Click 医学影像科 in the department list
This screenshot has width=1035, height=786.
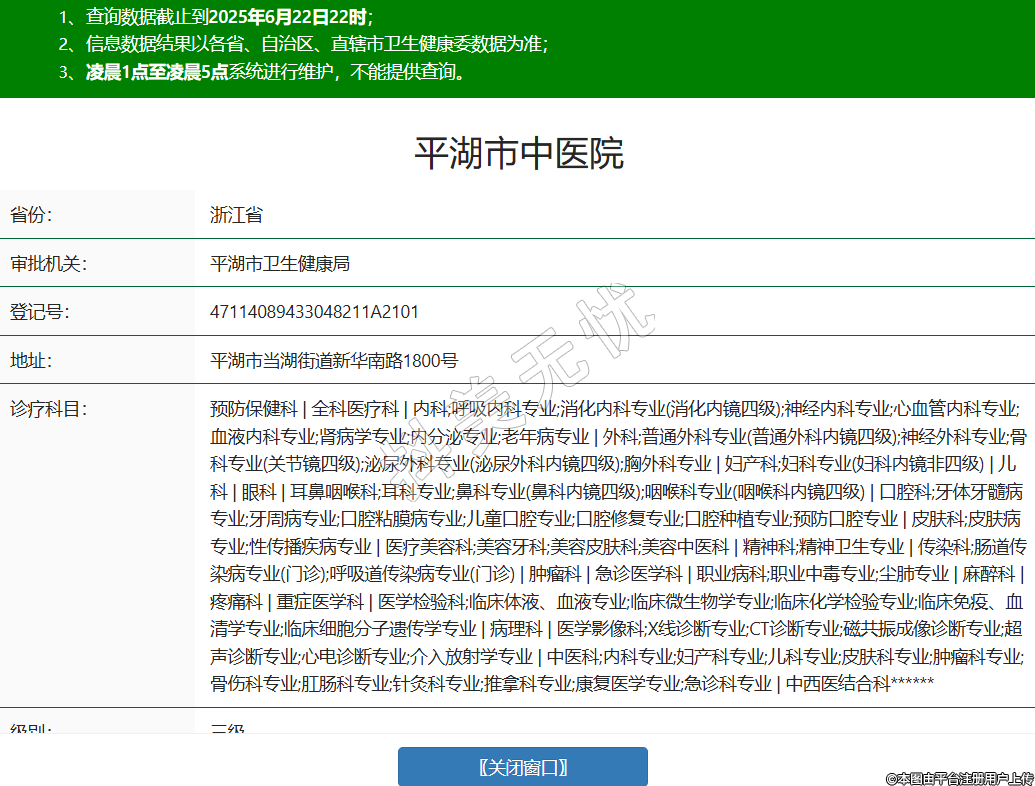click(x=600, y=629)
